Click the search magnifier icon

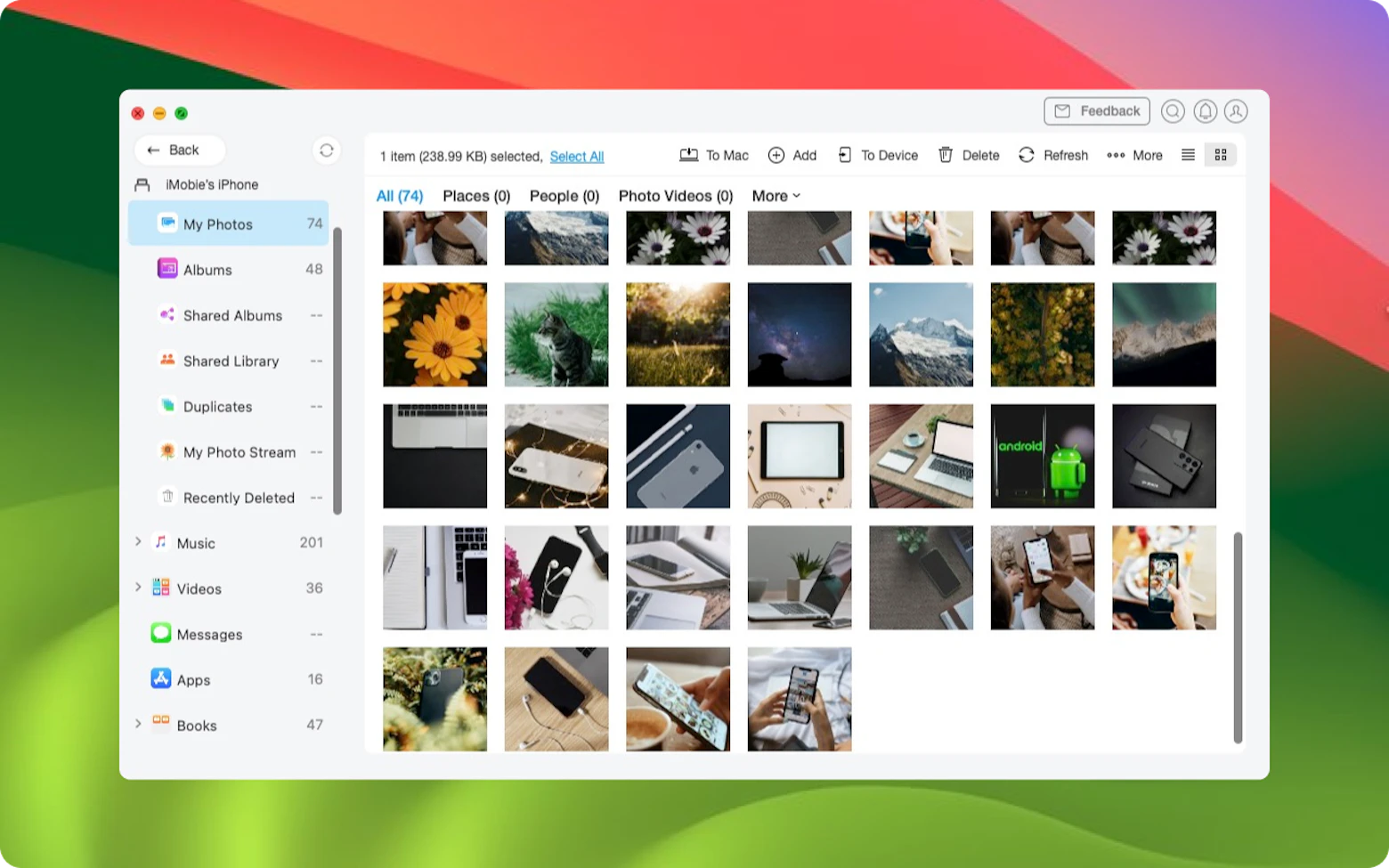pyautogui.click(x=1173, y=111)
